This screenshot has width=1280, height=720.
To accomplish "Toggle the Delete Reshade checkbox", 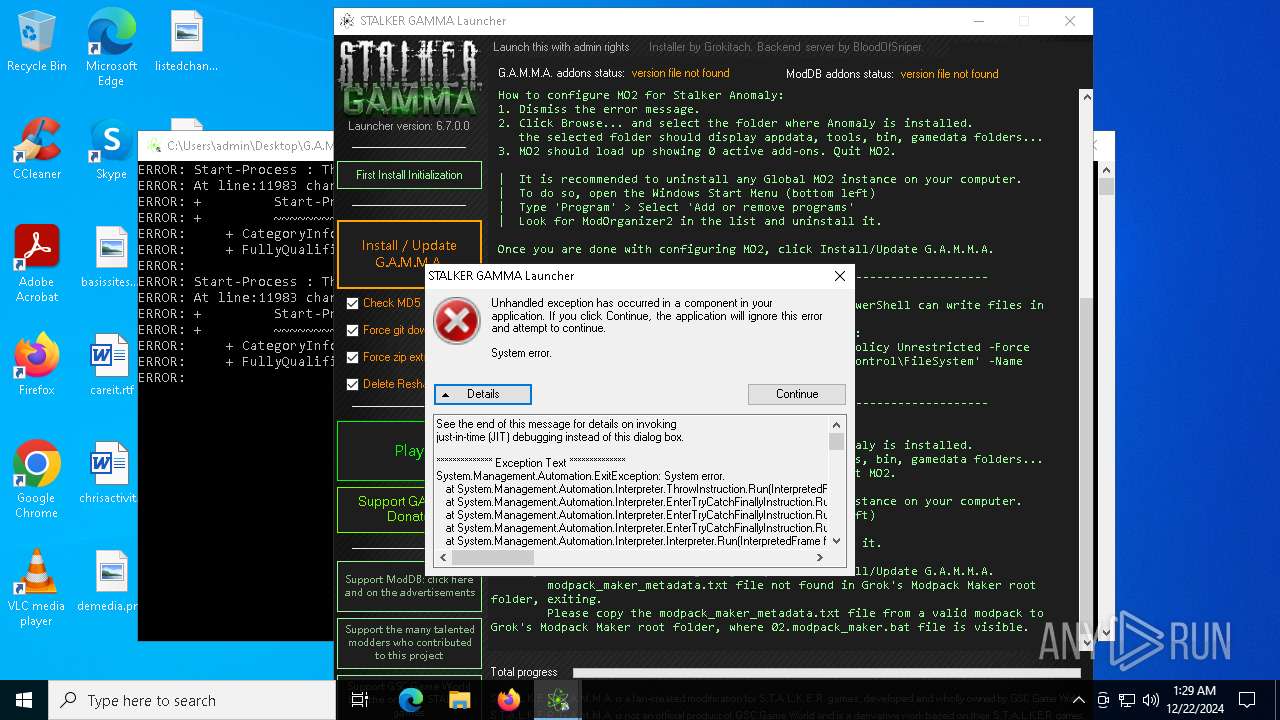I will [352, 384].
